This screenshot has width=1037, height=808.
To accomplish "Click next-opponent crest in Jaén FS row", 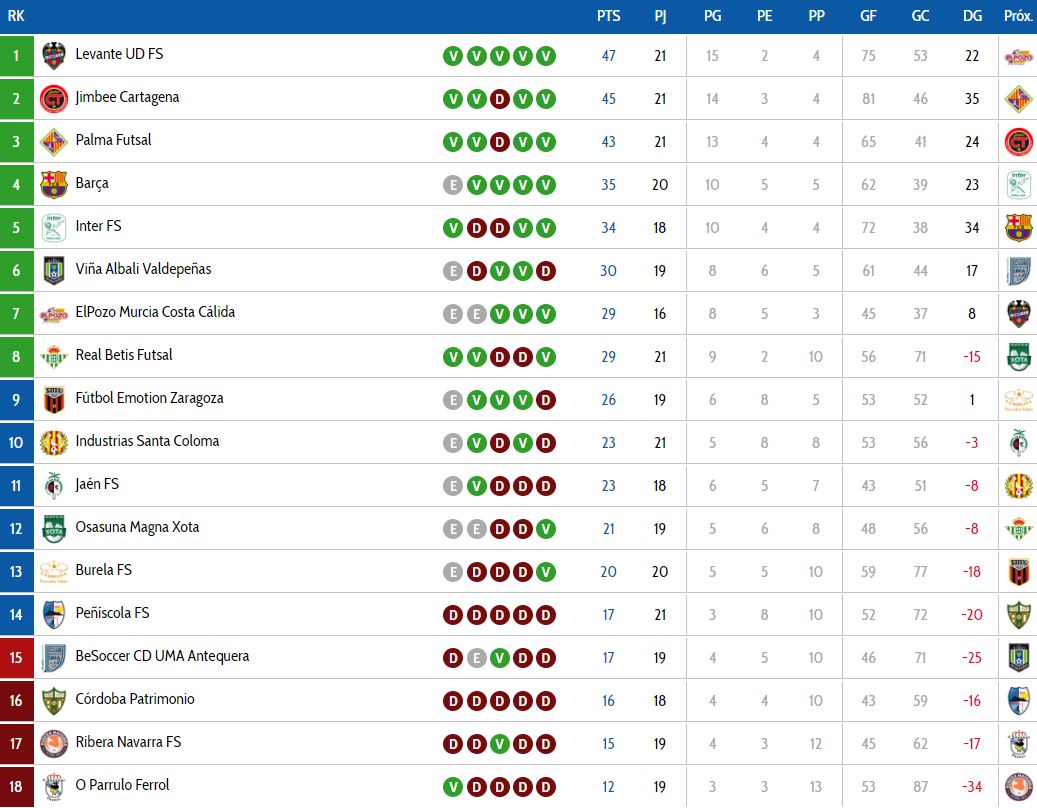I will 1018,485.
